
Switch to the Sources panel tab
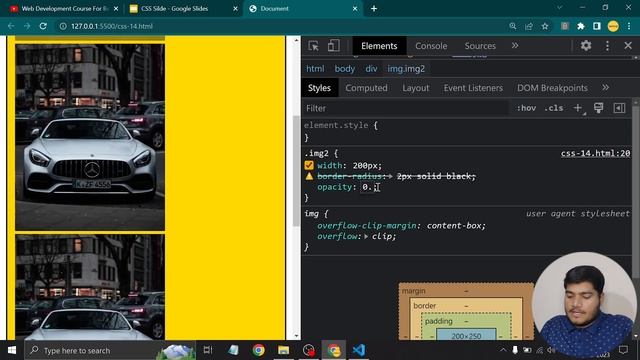coord(480,46)
